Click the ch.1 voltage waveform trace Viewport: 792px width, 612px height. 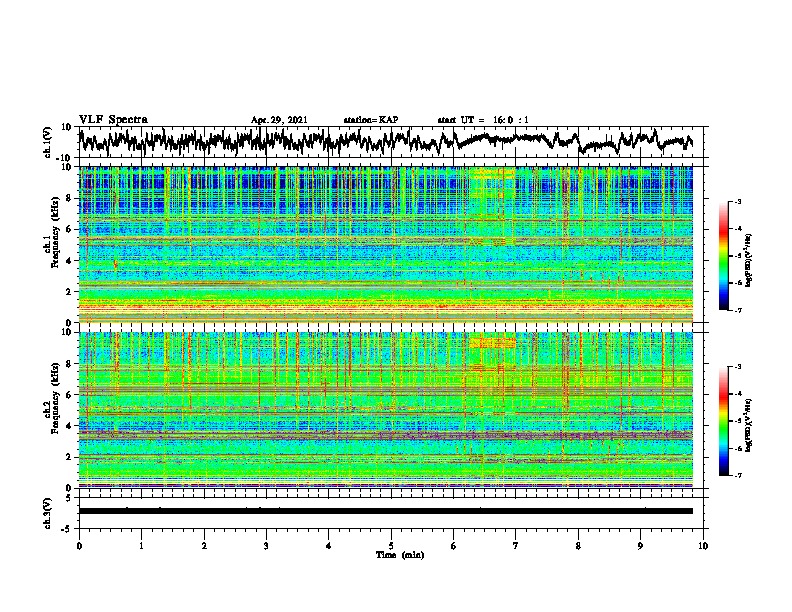pyautogui.click(x=386, y=142)
